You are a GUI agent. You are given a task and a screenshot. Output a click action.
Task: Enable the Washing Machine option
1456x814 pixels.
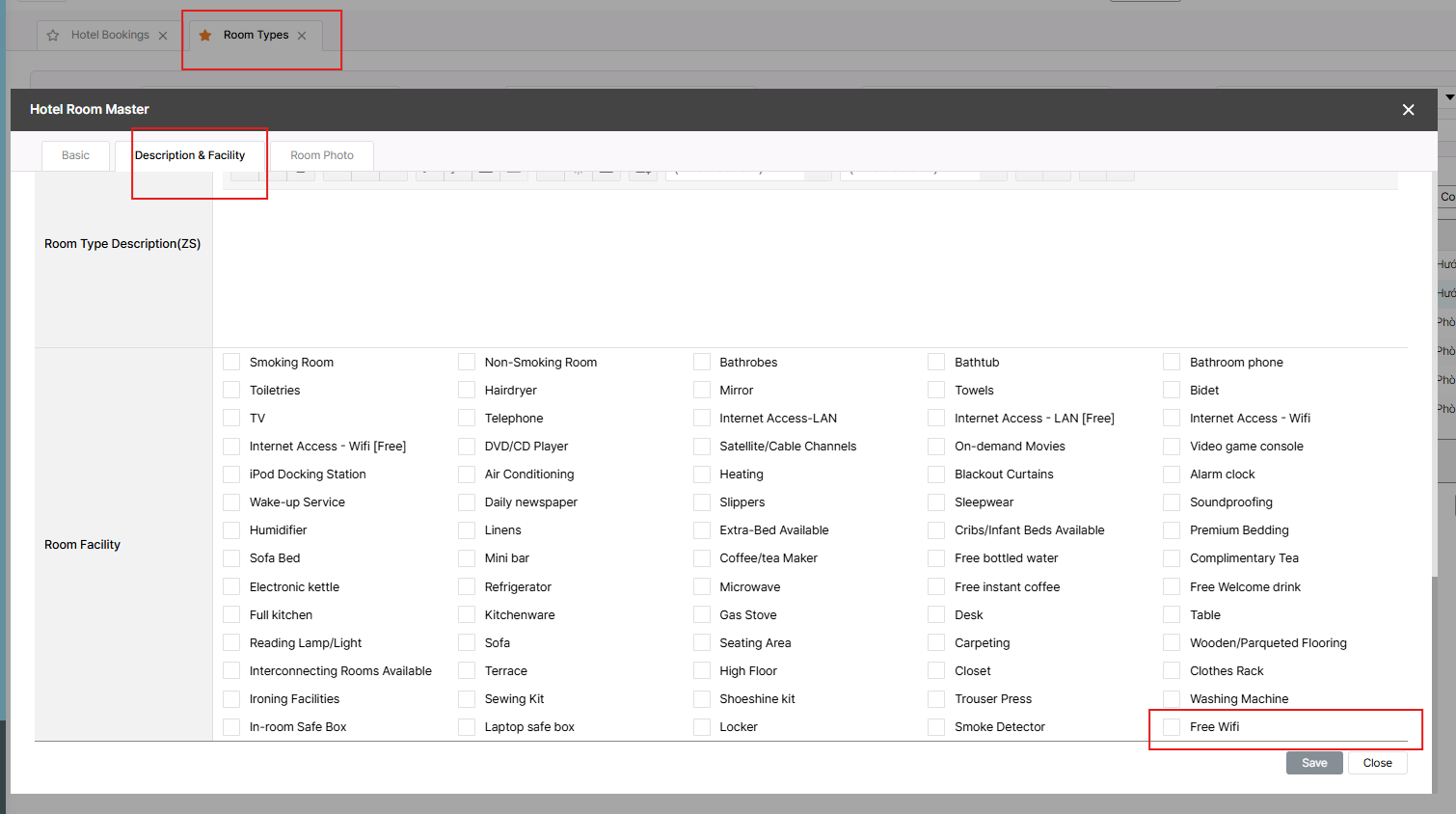(1172, 699)
